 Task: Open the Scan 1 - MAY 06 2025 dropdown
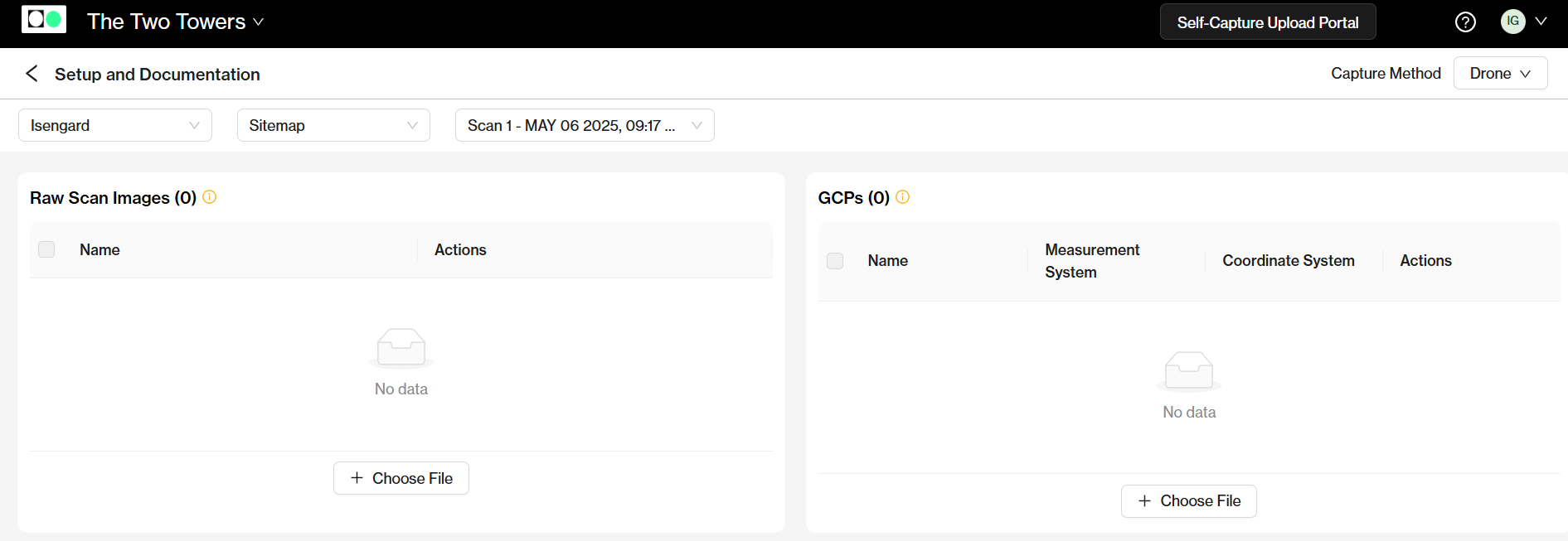pyautogui.click(x=585, y=125)
